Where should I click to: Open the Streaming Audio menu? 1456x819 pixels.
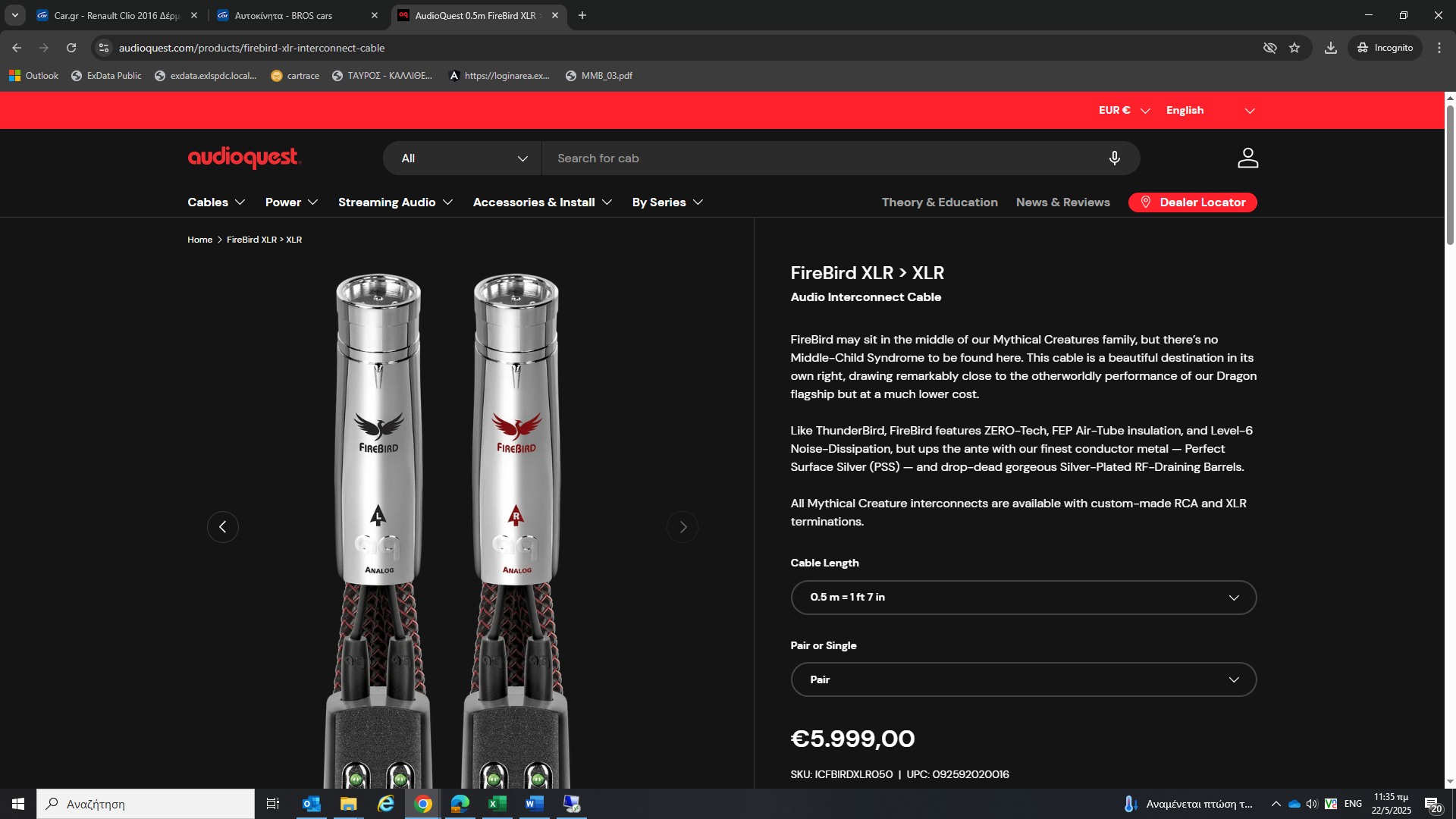pyautogui.click(x=395, y=202)
